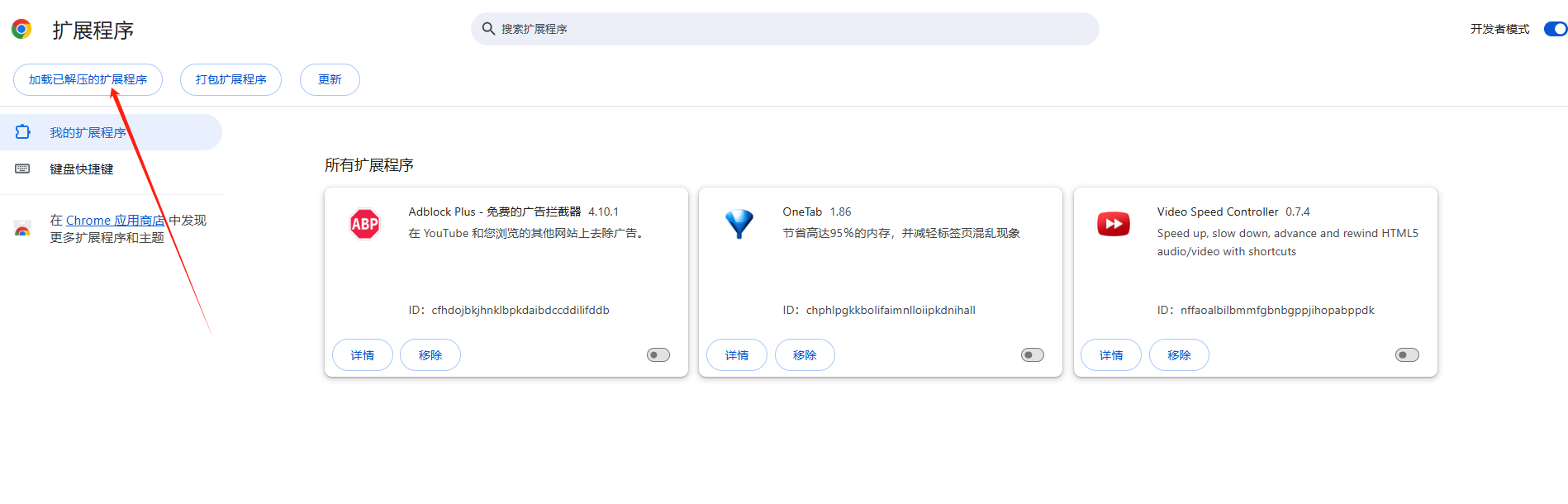
Task: Click the 所有扩展程序 heading
Action: tap(369, 165)
